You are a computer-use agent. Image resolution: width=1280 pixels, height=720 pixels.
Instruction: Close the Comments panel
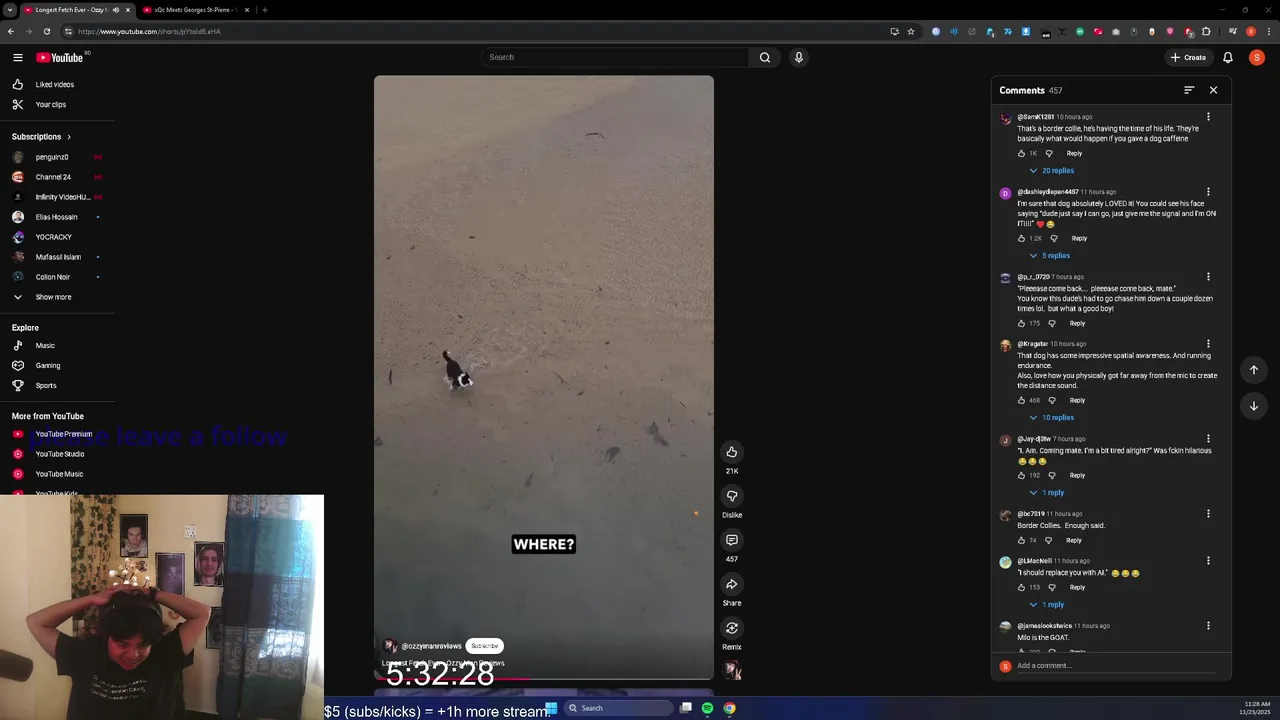(1214, 90)
